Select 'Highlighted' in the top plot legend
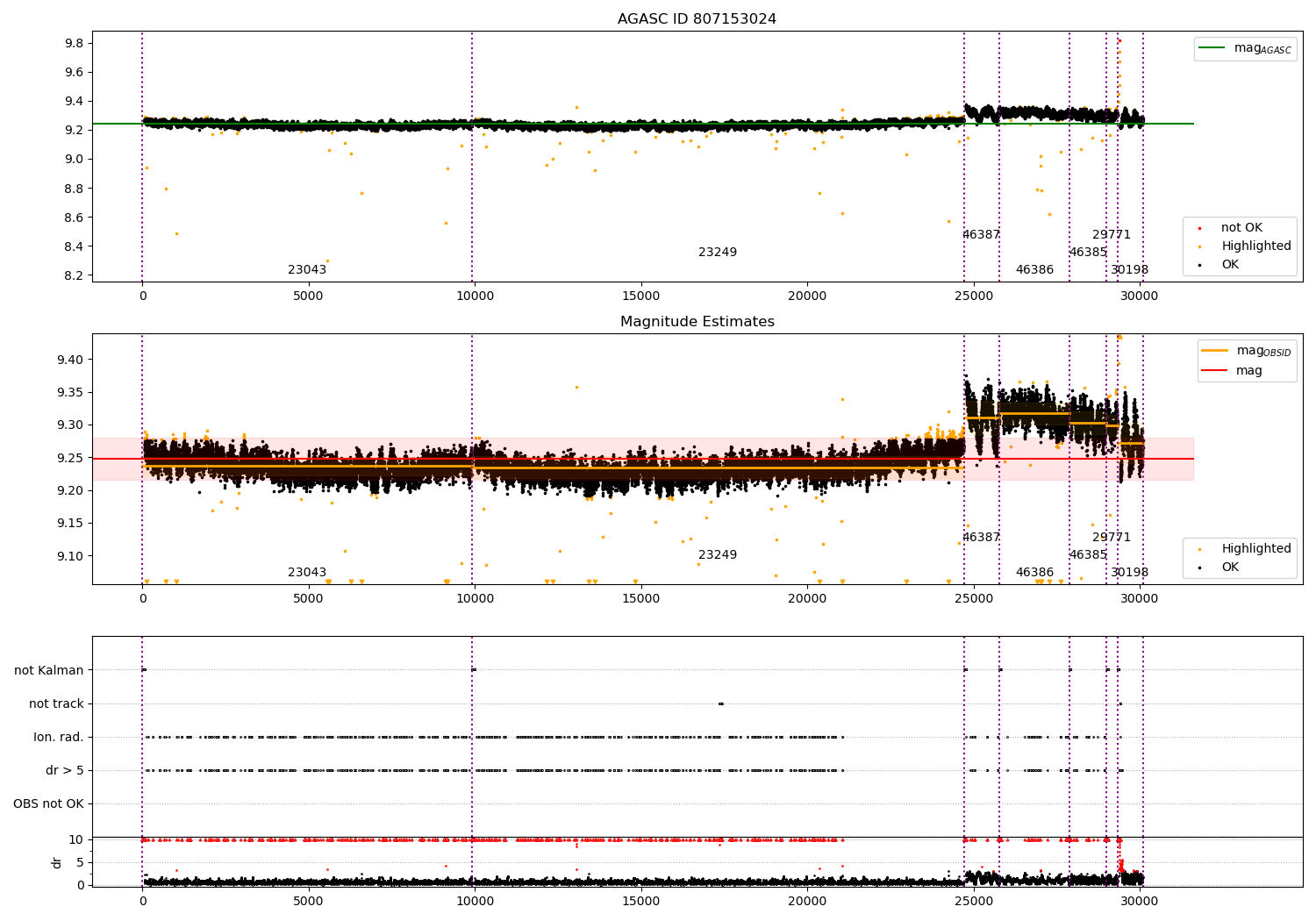This screenshot has width=1316, height=921. click(x=1255, y=246)
